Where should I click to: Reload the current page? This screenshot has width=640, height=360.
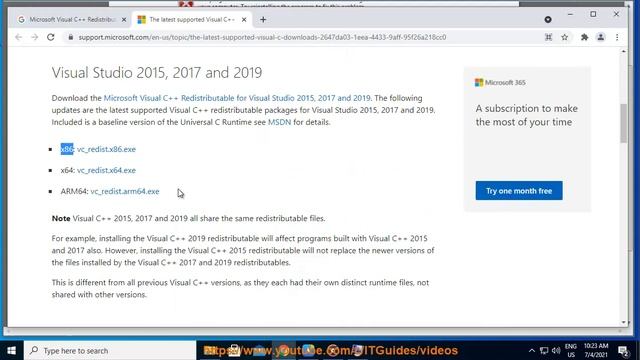click(51, 37)
